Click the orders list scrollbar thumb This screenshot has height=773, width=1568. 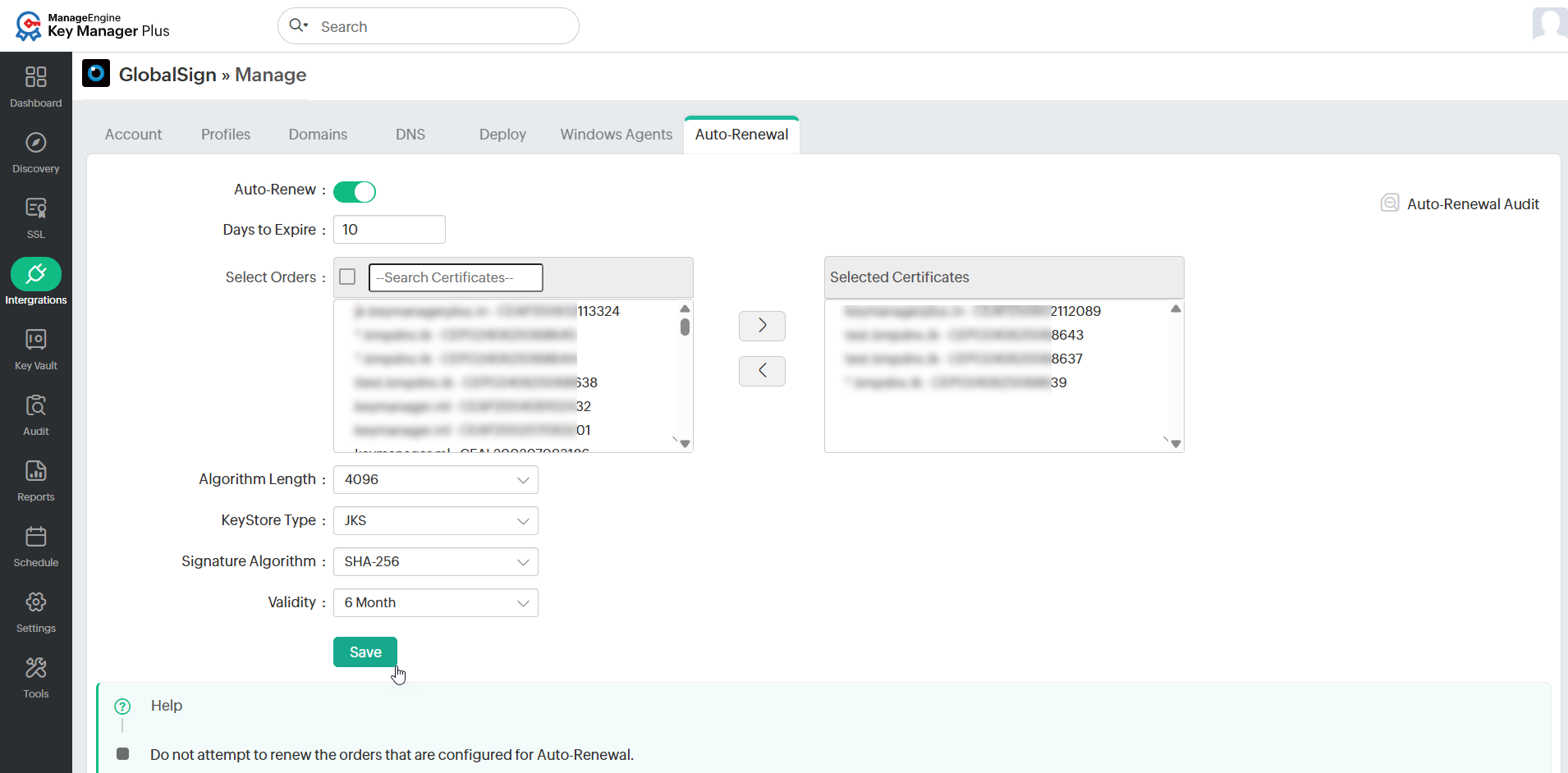tap(685, 327)
